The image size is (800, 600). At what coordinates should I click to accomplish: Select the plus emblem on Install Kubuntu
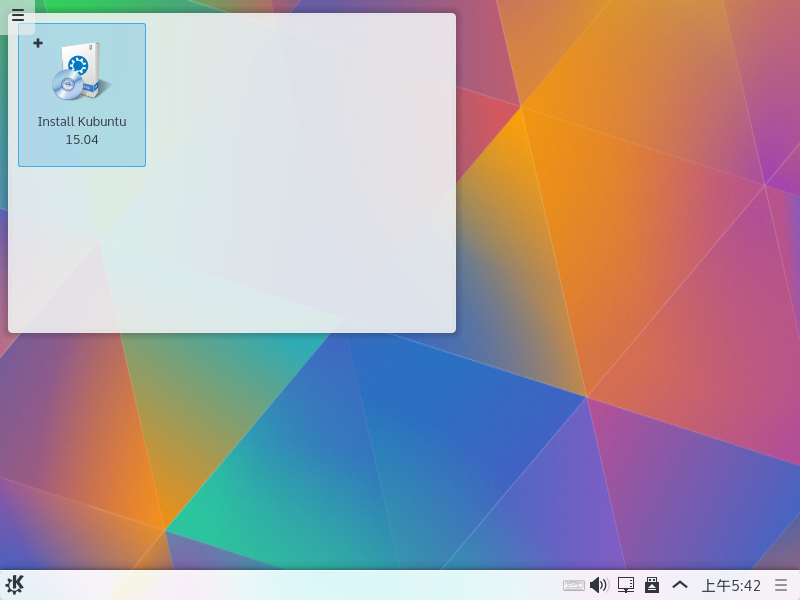(38, 43)
